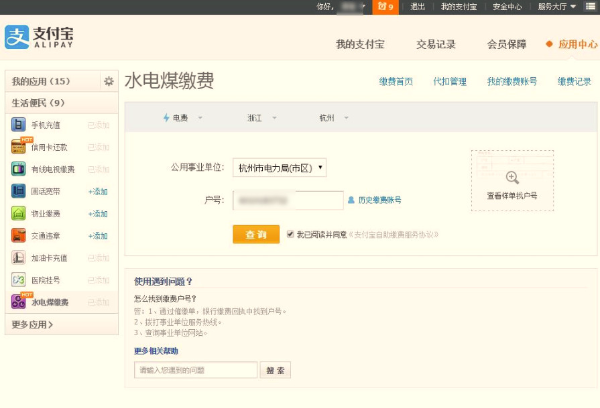Viewport: 600px width, 408px height.
Task: Toggle the 我已阅读并同意 agreement checkbox
Action: pos(290,234)
